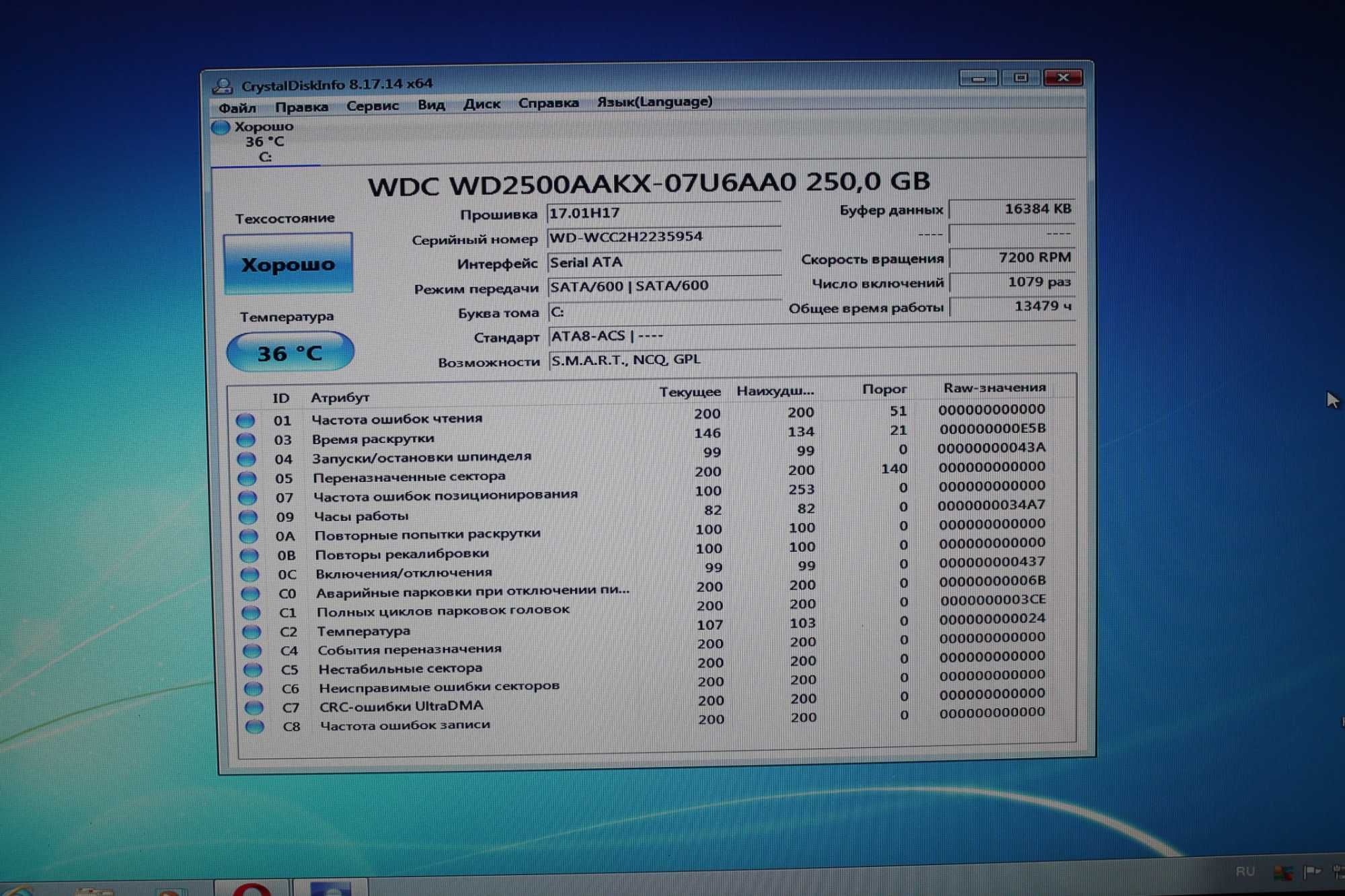Open the Правка menu

click(x=301, y=107)
